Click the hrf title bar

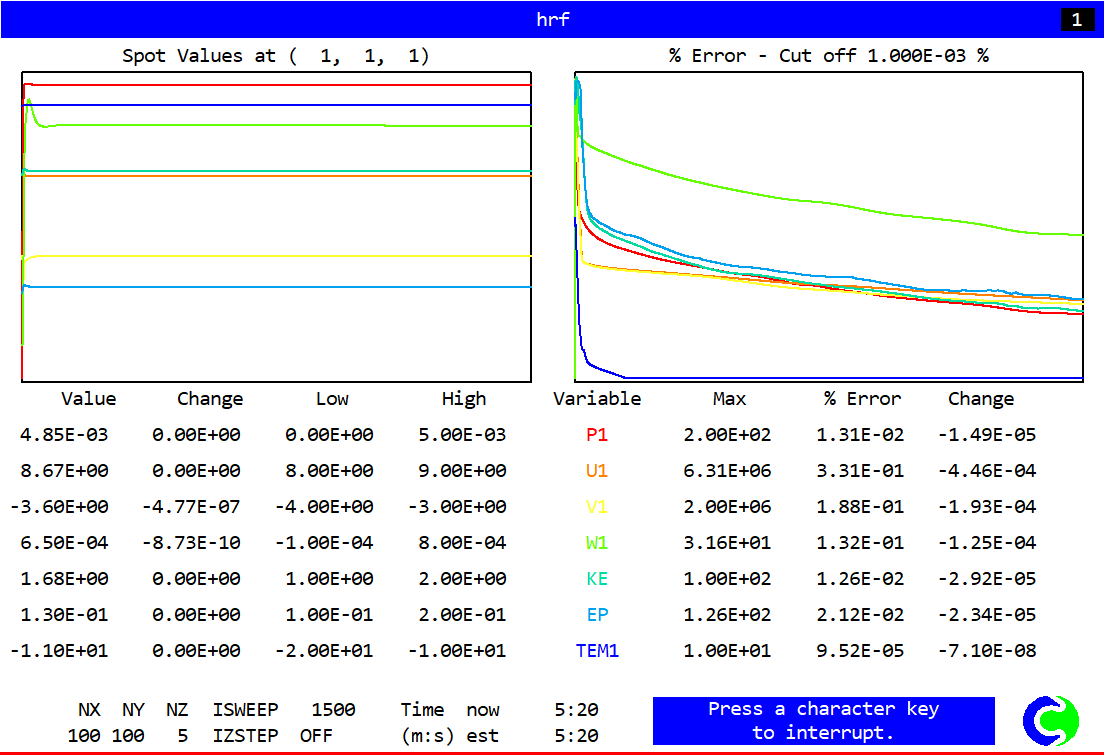552,20
